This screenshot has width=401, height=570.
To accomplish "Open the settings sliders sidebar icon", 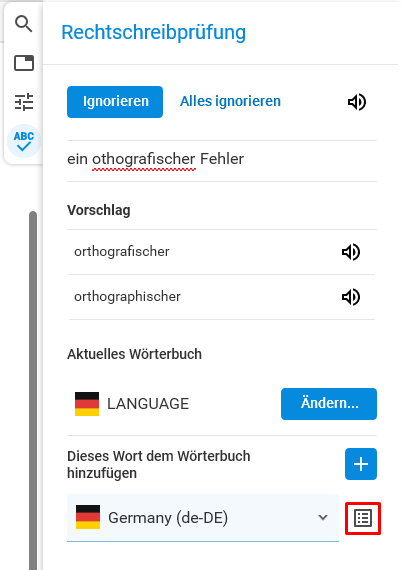I will point(24,102).
